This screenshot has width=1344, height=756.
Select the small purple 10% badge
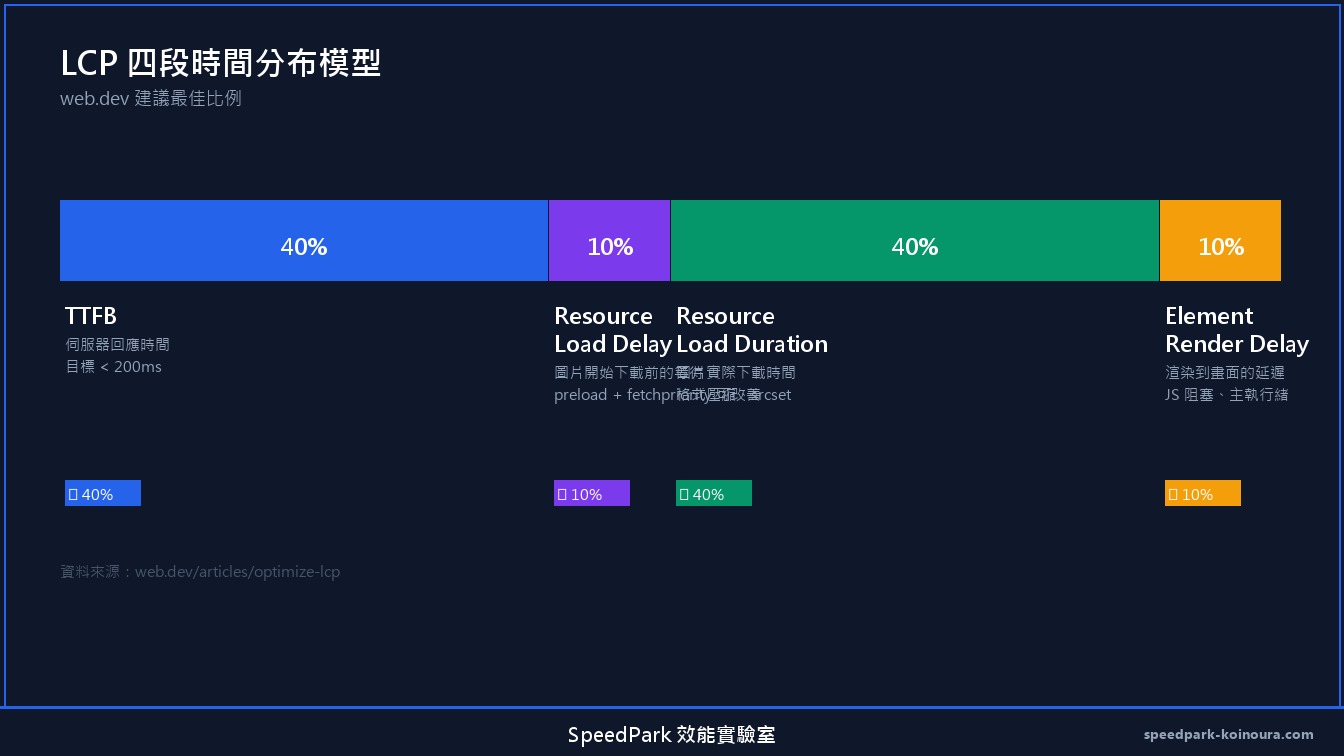(592, 493)
